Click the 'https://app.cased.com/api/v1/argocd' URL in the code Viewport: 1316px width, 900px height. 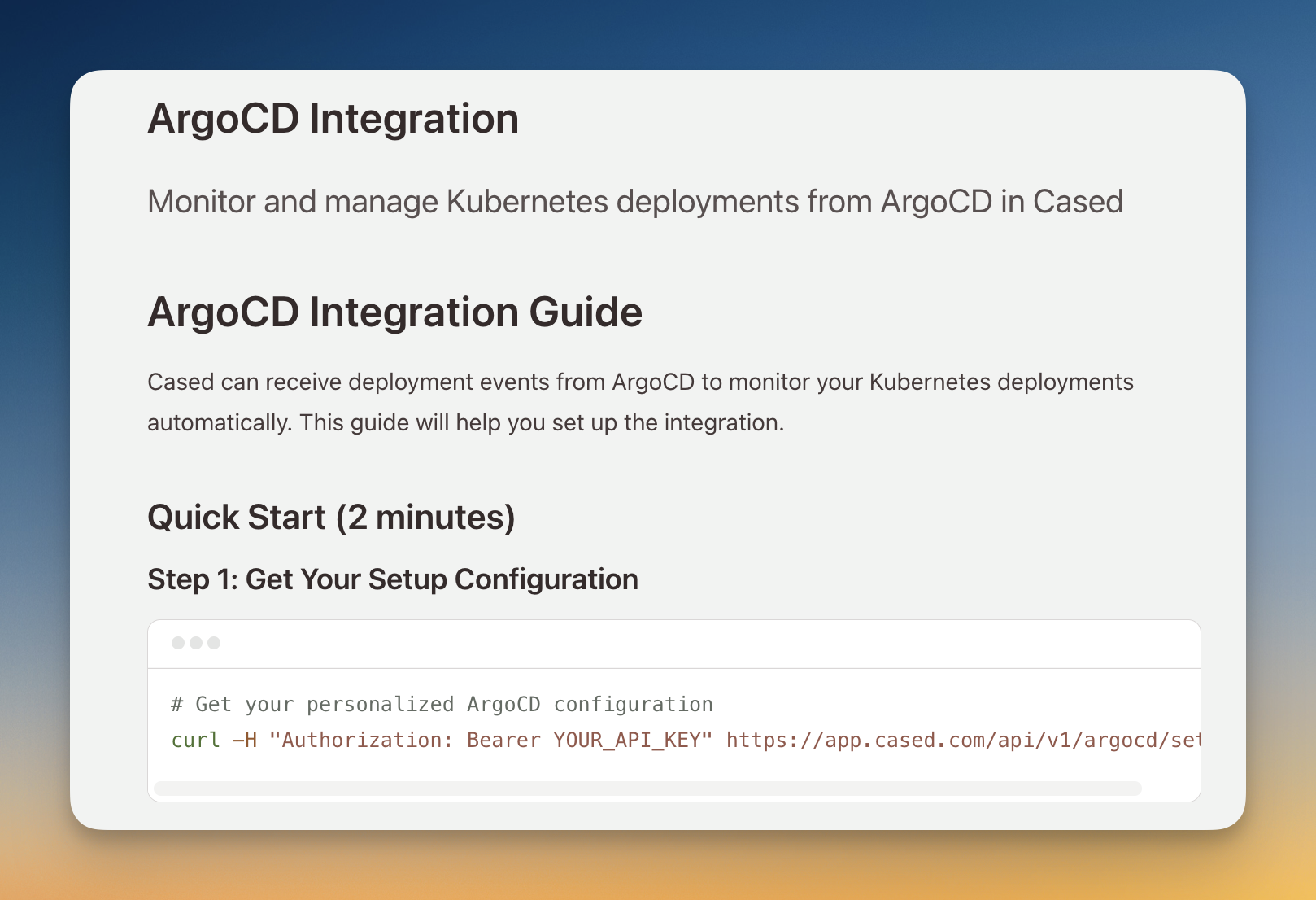click(963, 741)
